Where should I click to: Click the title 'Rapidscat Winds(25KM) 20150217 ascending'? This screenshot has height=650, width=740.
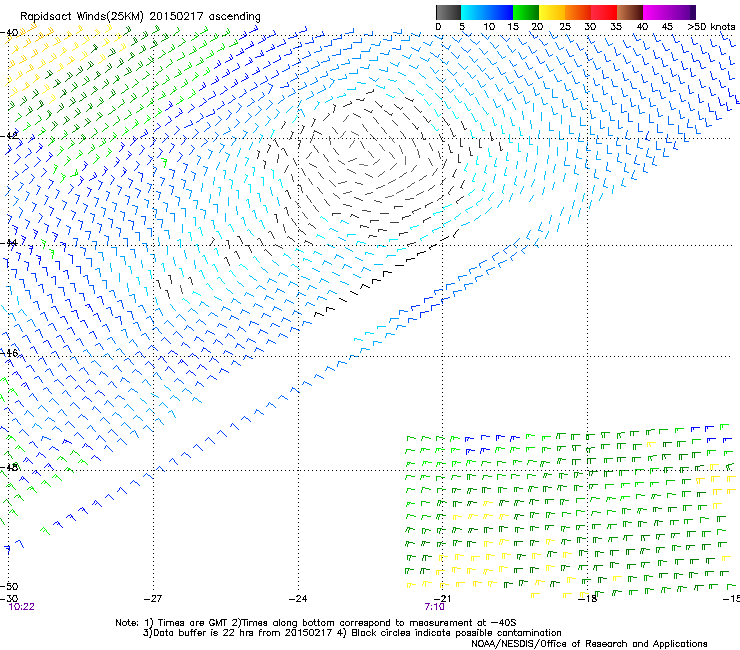140,17
